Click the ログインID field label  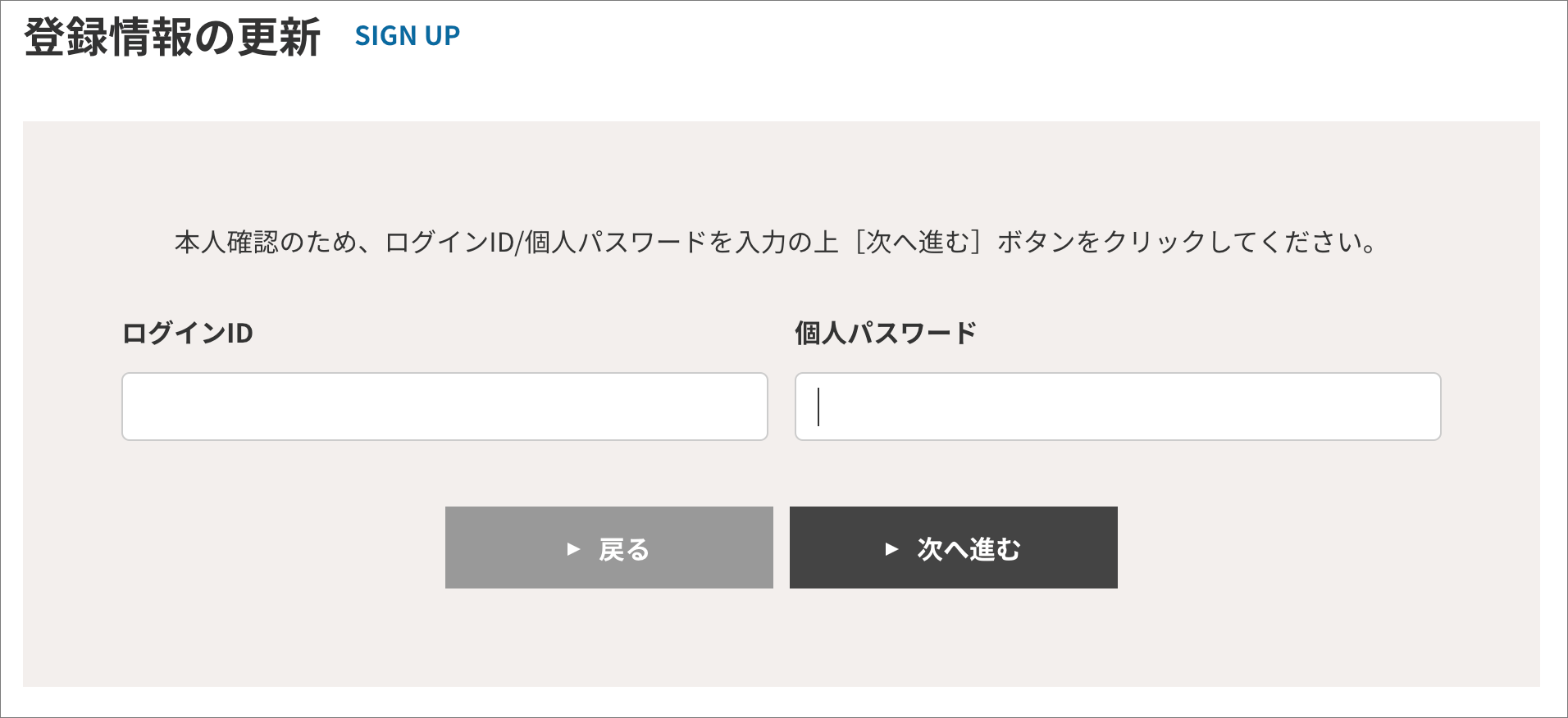click(187, 333)
